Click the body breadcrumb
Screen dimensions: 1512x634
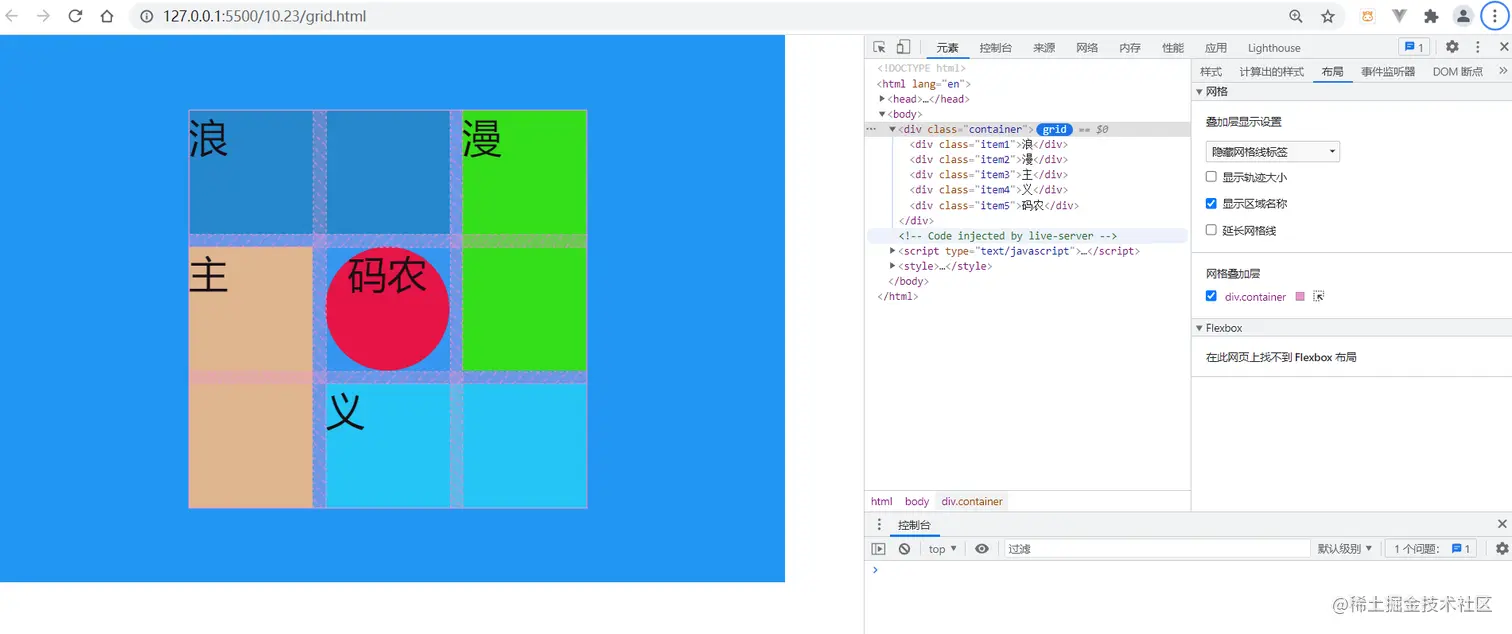coord(917,502)
